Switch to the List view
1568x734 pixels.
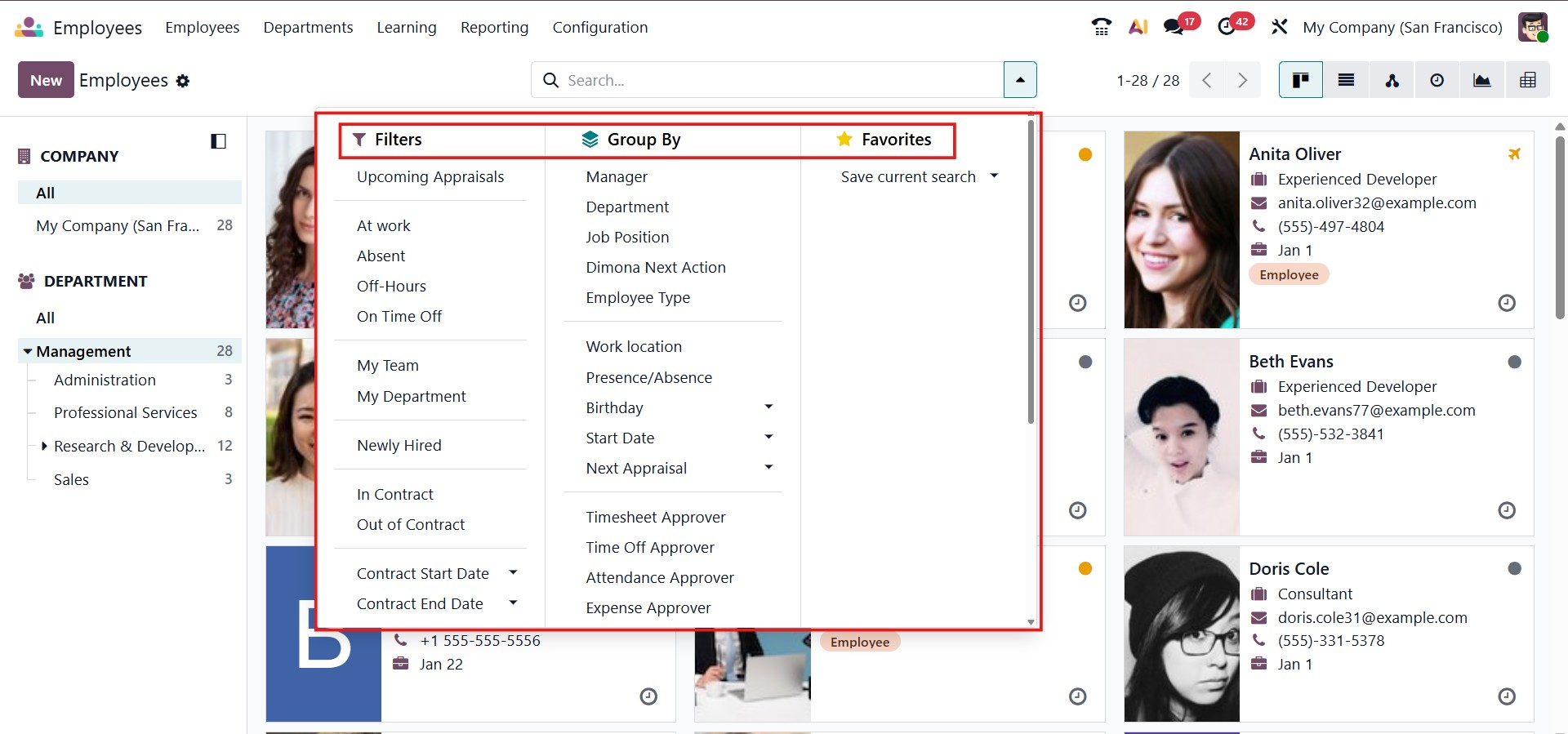(1346, 80)
